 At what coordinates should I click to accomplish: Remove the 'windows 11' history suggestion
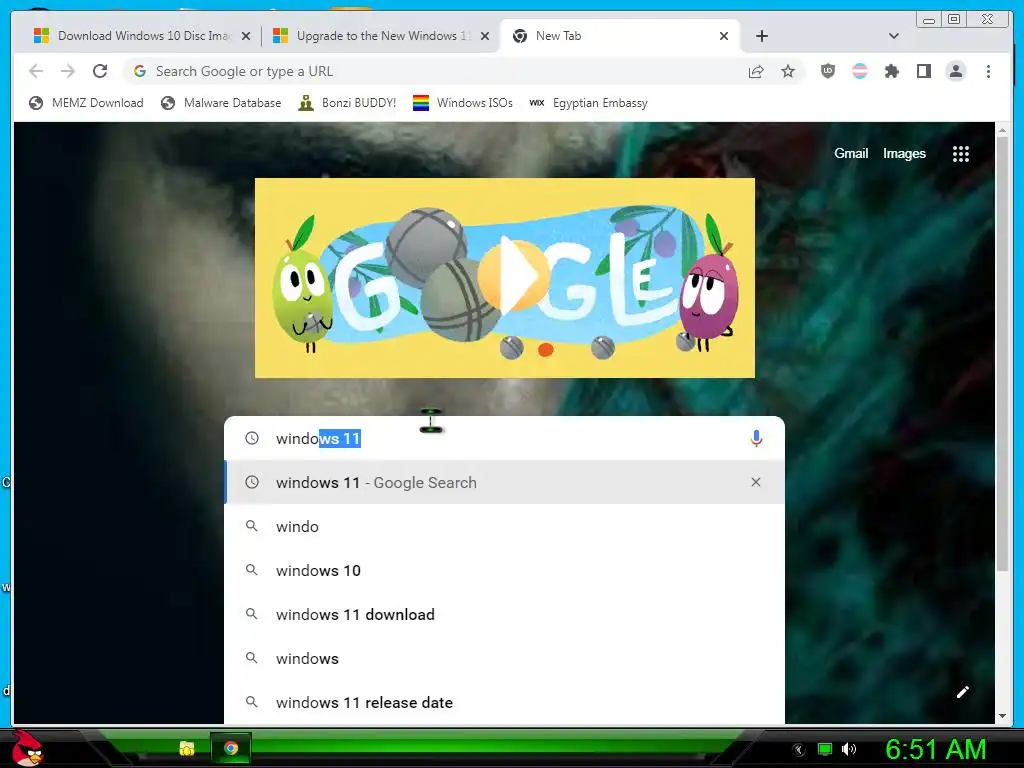(x=756, y=482)
